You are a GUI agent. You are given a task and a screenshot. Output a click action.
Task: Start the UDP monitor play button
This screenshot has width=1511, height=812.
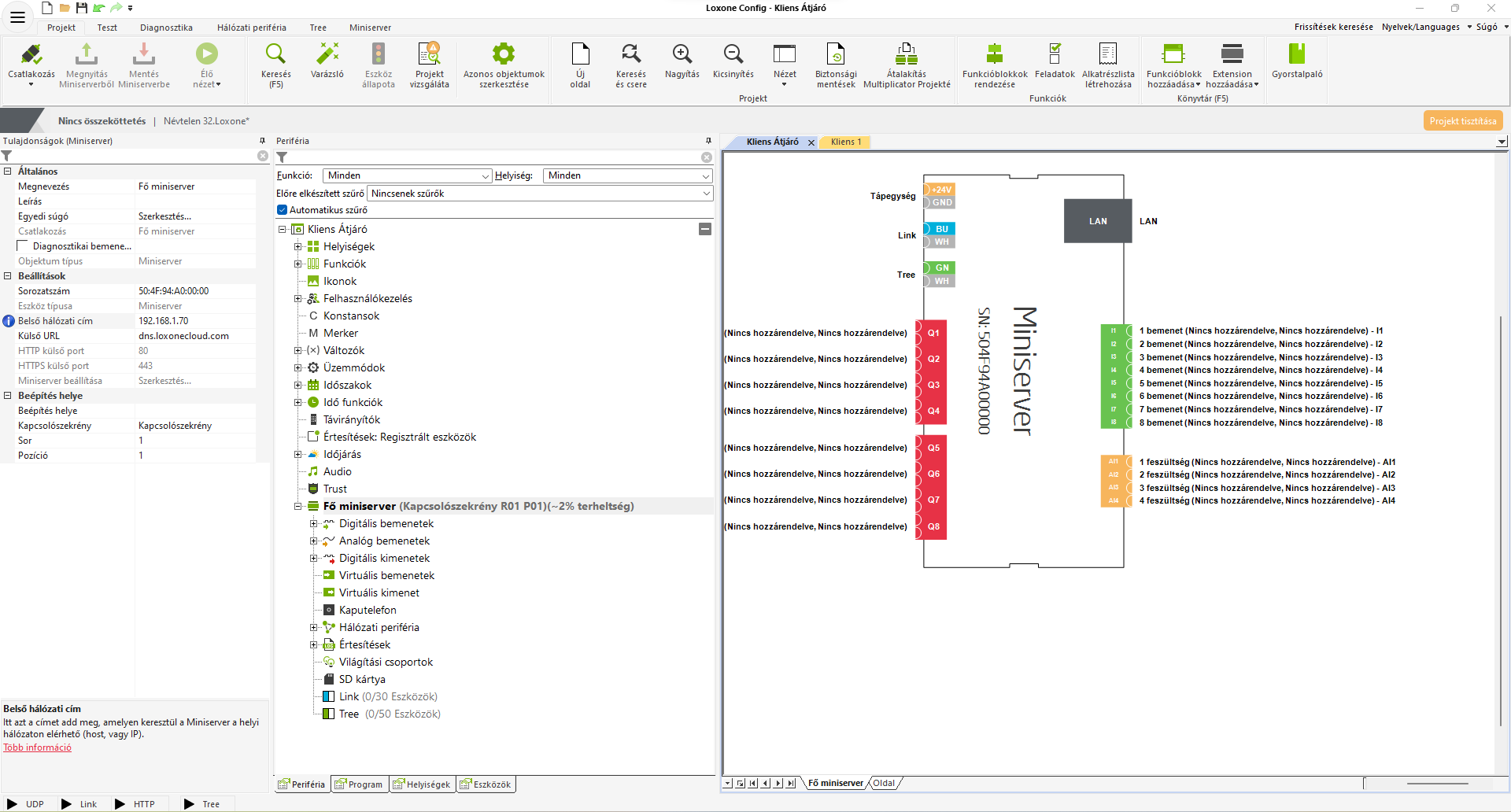(x=13, y=804)
